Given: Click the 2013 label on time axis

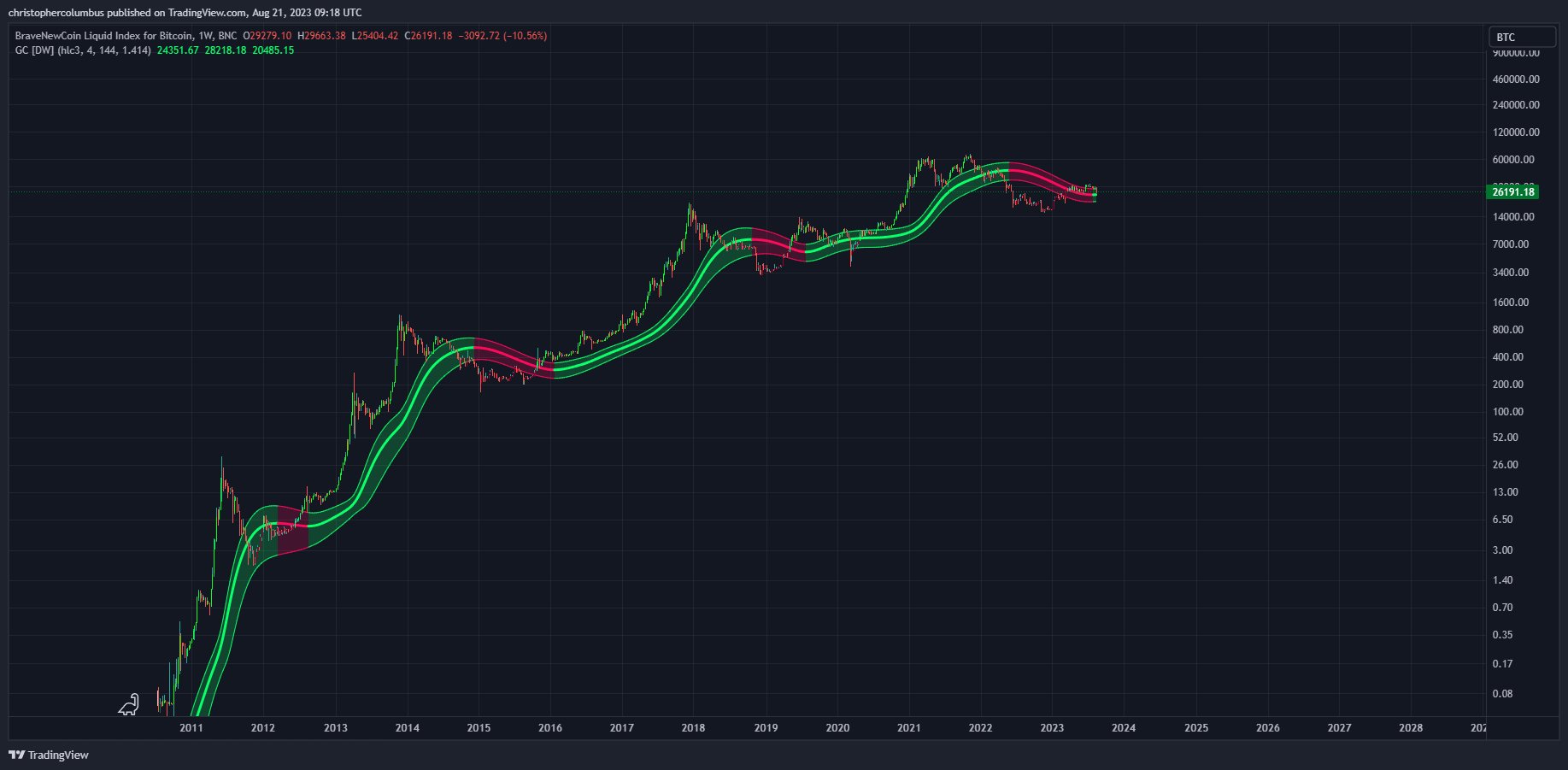Looking at the screenshot, I should [336, 728].
